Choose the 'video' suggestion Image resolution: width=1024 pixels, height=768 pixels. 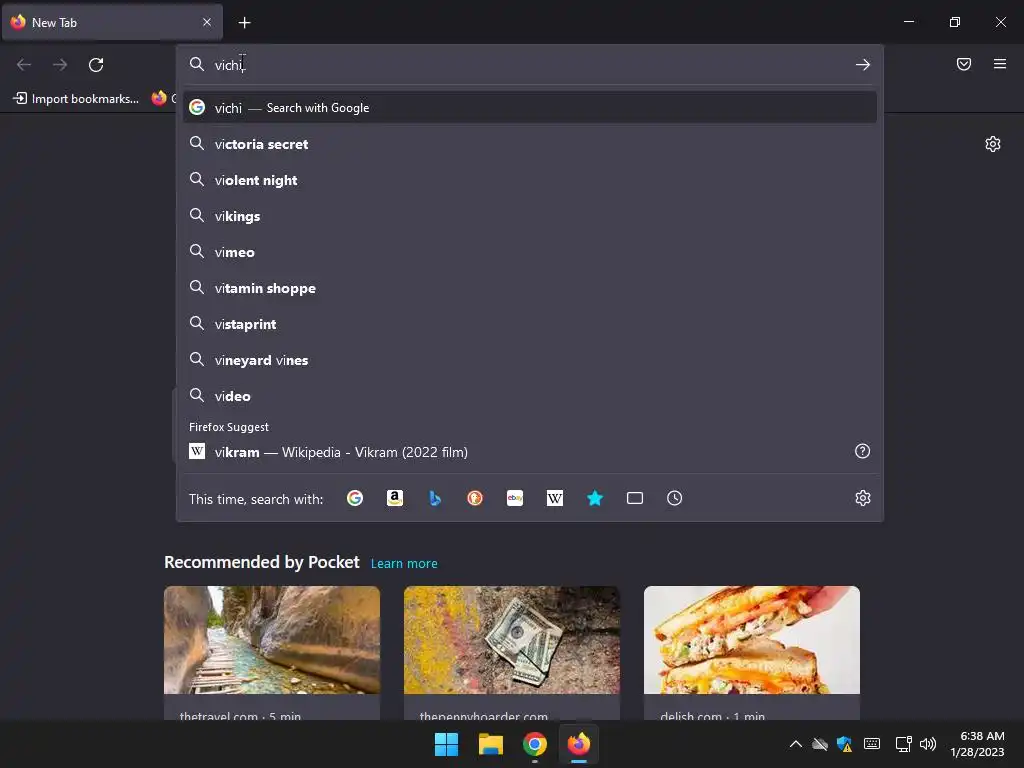pyautogui.click(x=530, y=396)
